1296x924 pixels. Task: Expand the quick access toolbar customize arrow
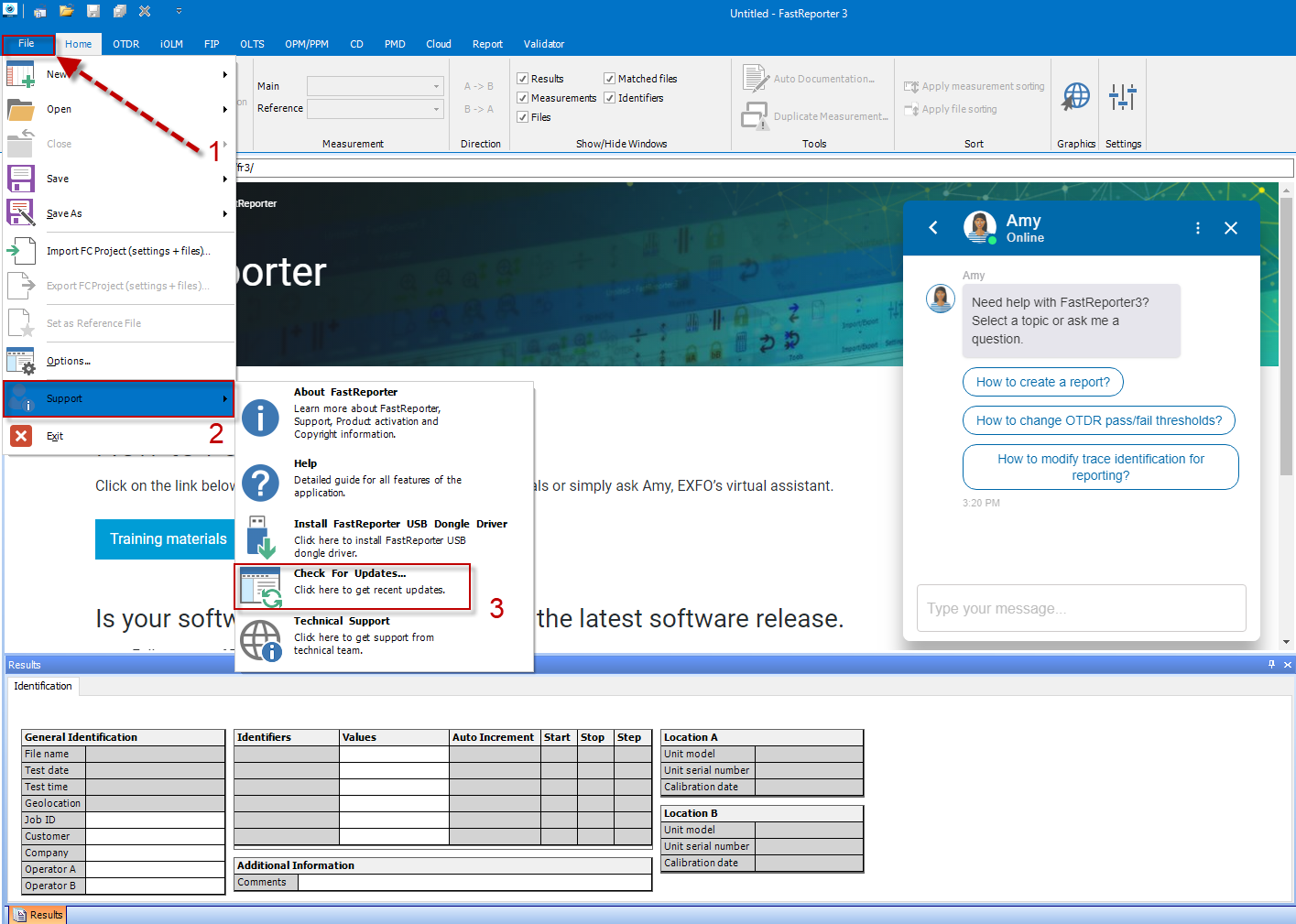tap(179, 12)
